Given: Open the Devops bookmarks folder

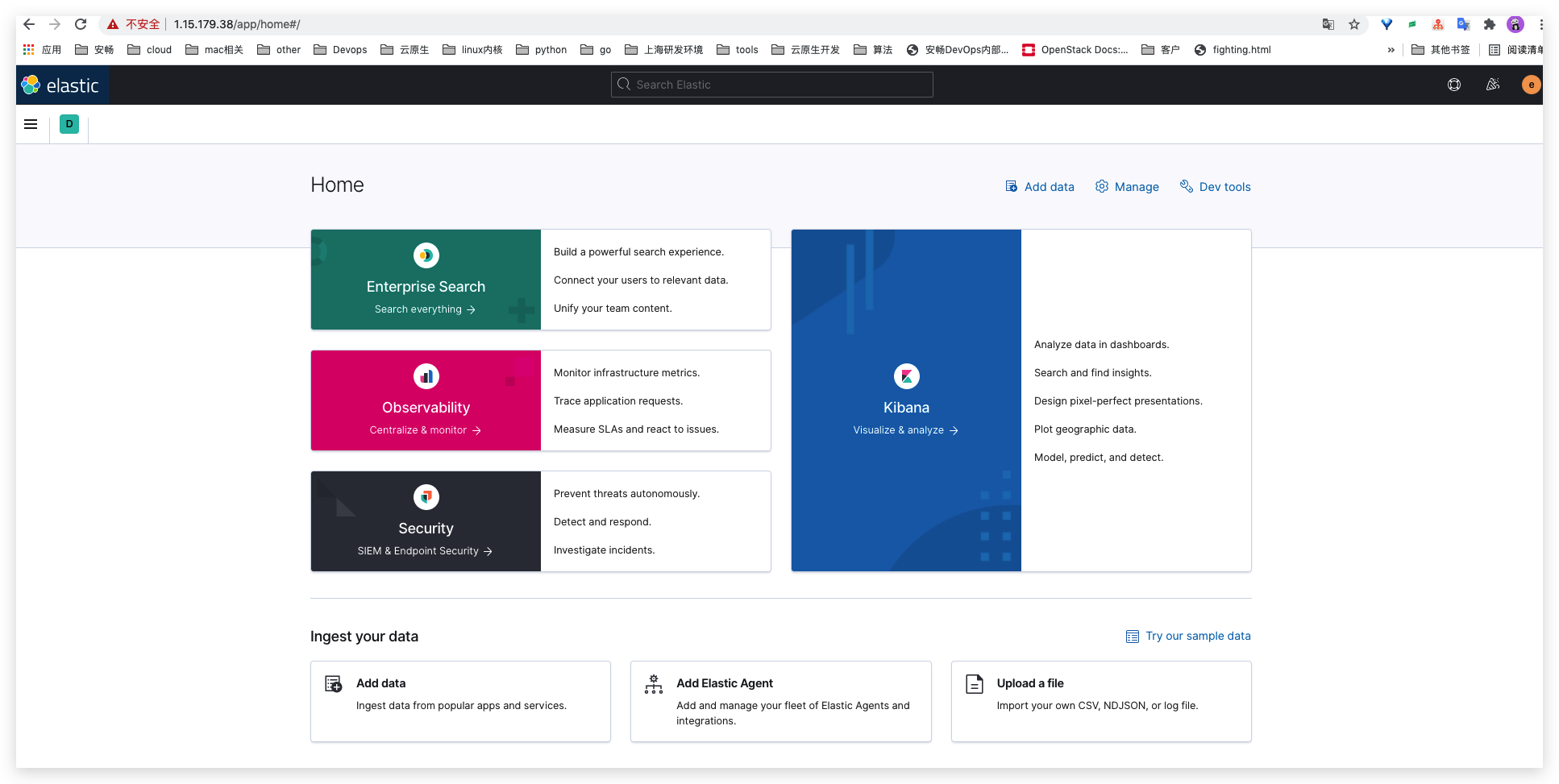Looking at the screenshot, I should click(341, 50).
